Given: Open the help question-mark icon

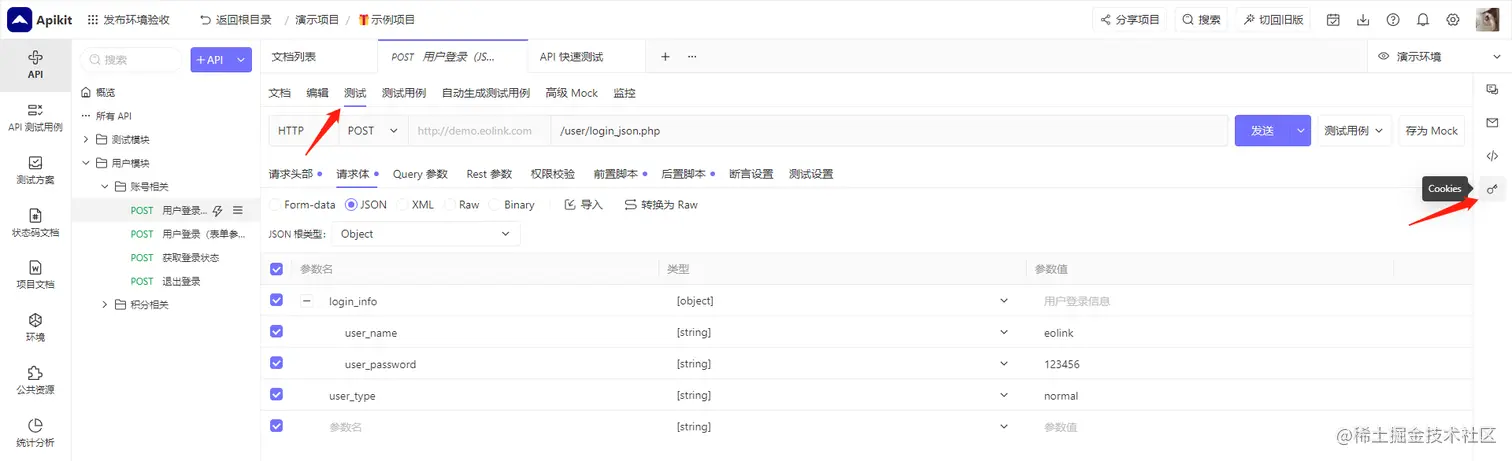Looking at the screenshot, I should coord(1393,20).
